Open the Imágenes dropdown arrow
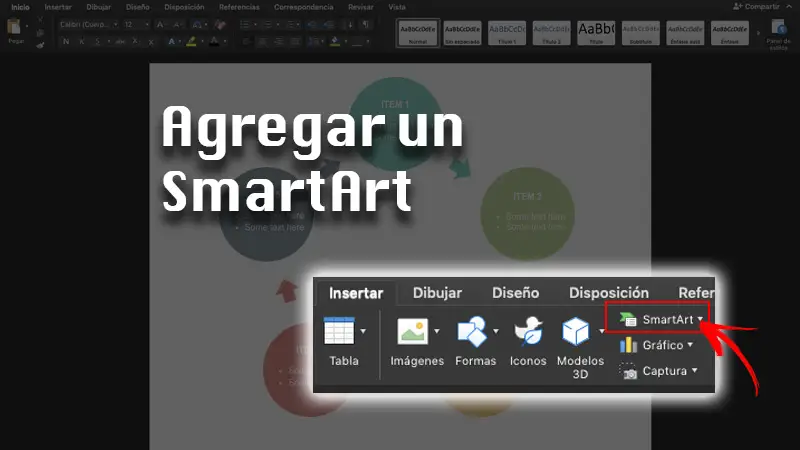800x450 pixels. pos(437,331)
